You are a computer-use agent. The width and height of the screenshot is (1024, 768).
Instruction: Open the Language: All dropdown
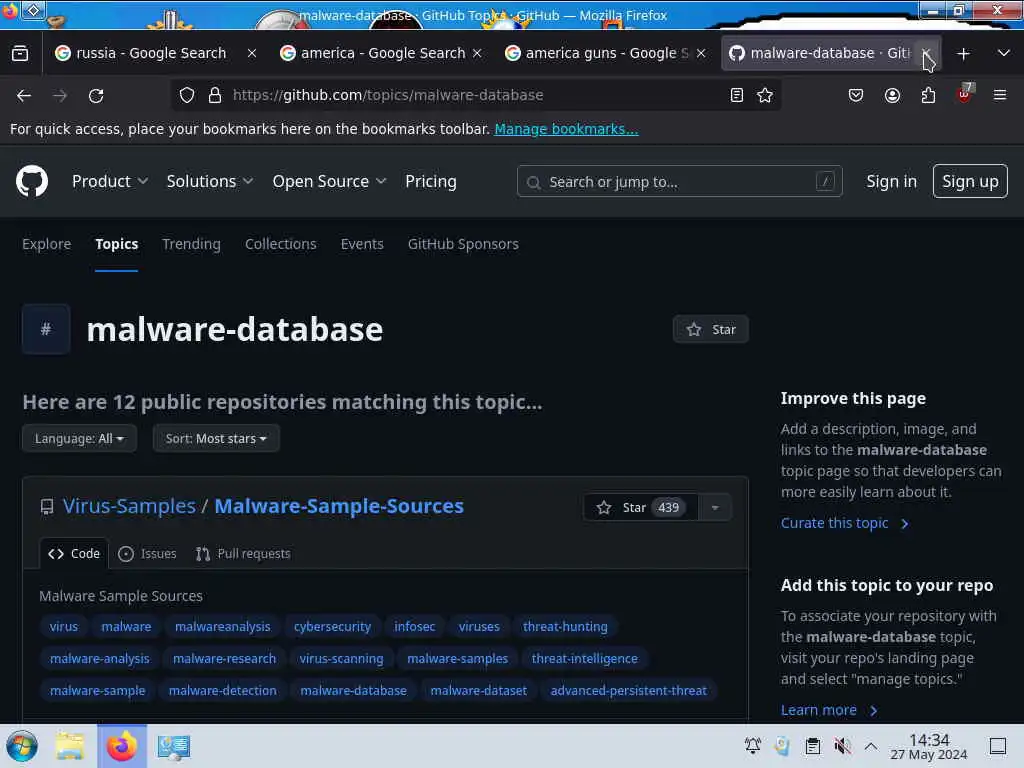pyautogui.click(x=79, y=438)
